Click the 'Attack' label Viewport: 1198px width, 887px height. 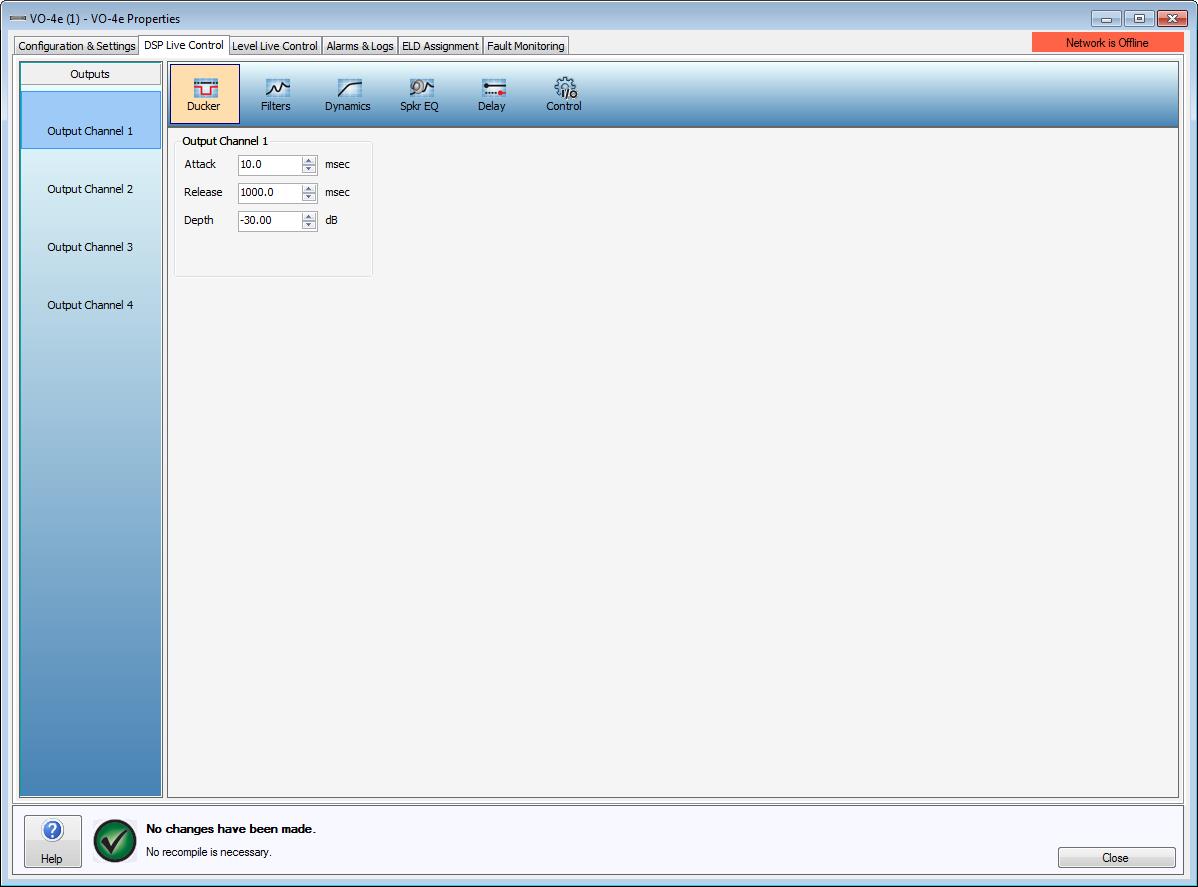tap(200, 164)
